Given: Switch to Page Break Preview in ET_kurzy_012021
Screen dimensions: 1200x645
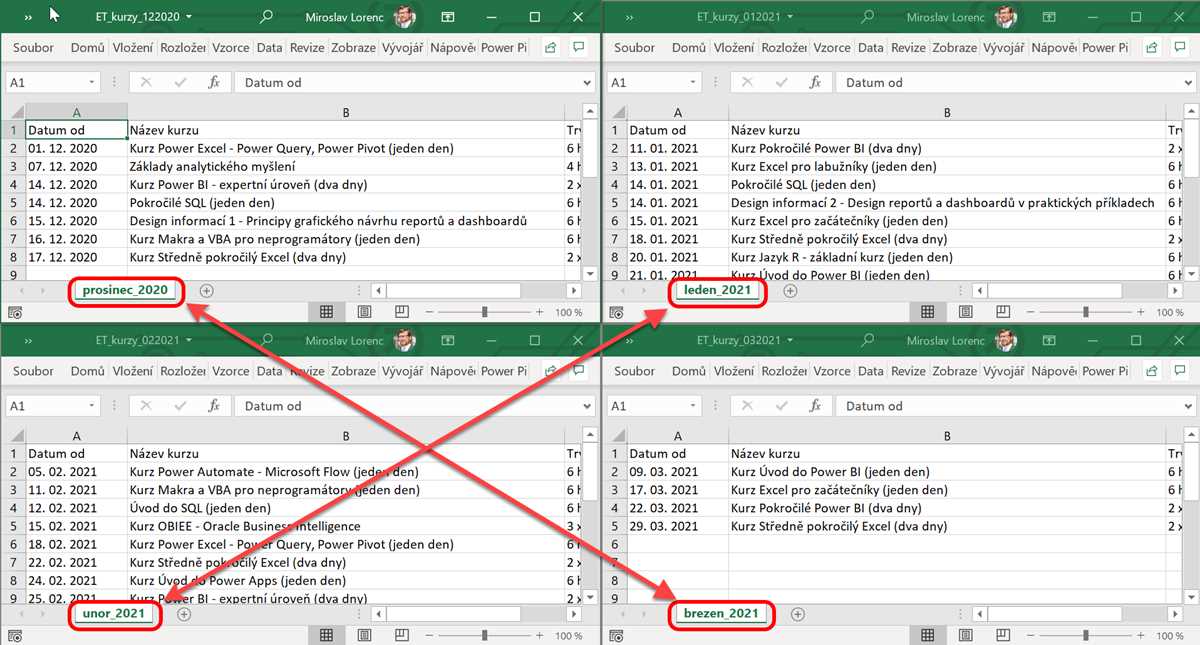Looking at the screenshot, I should pos(1002,312).
